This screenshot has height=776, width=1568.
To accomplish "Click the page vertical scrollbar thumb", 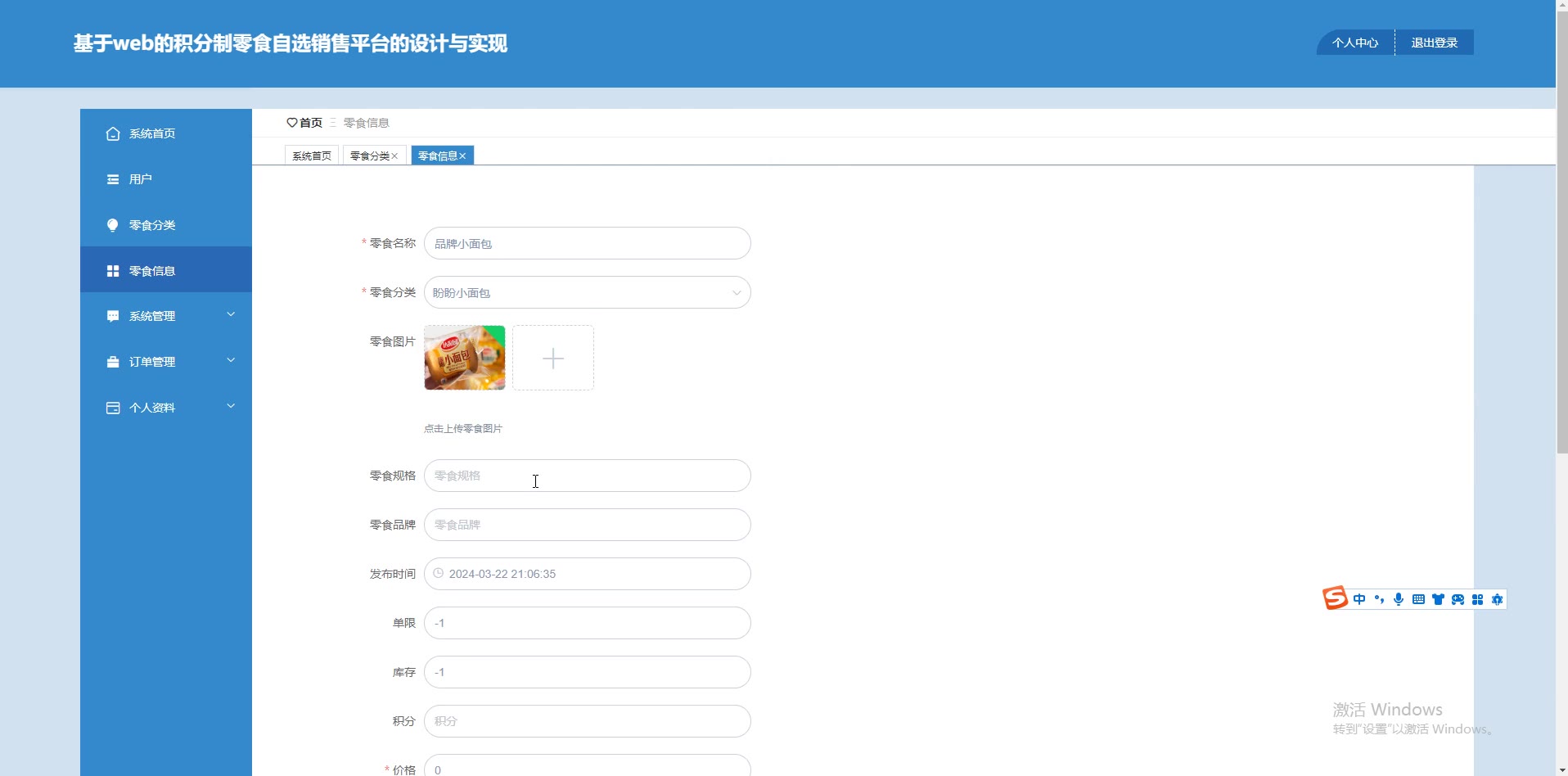I will 1561,232.
